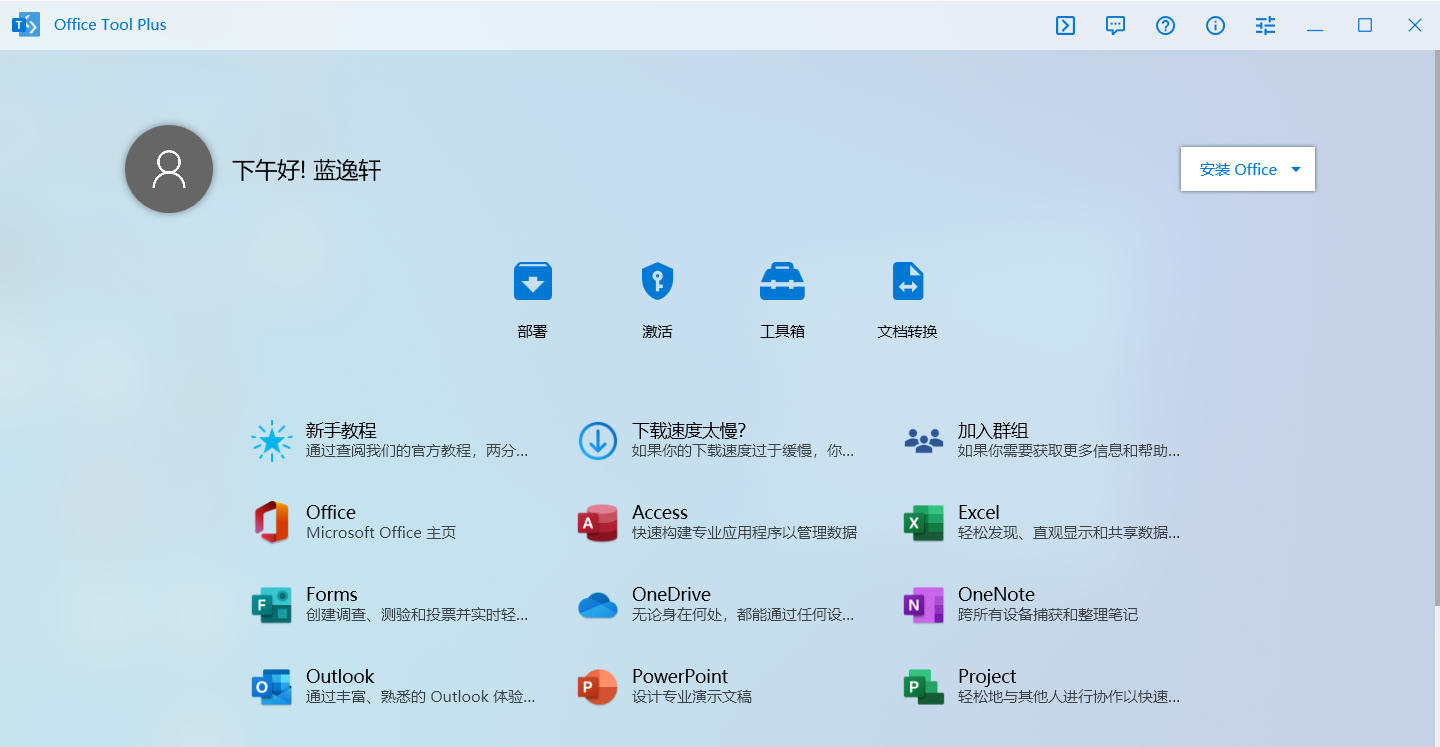The image size is (1440, 747).
Task: Click the 部署 label text
Action: (533, 331)
